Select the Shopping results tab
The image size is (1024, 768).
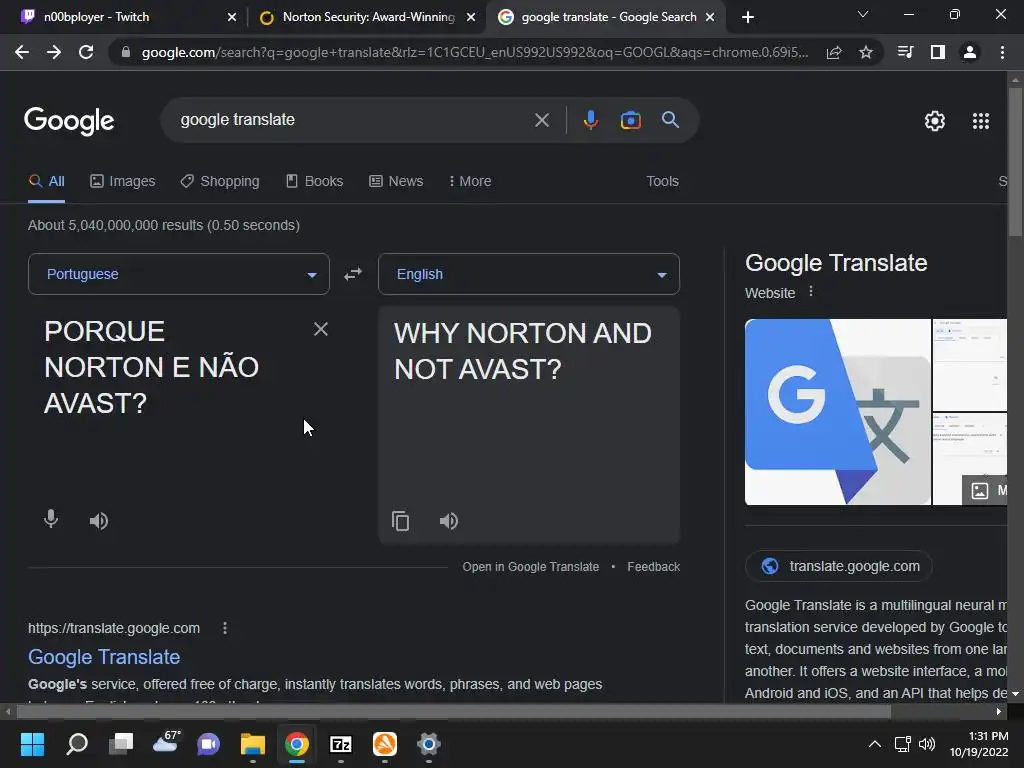pyautogui.click(x=220, y=182)
